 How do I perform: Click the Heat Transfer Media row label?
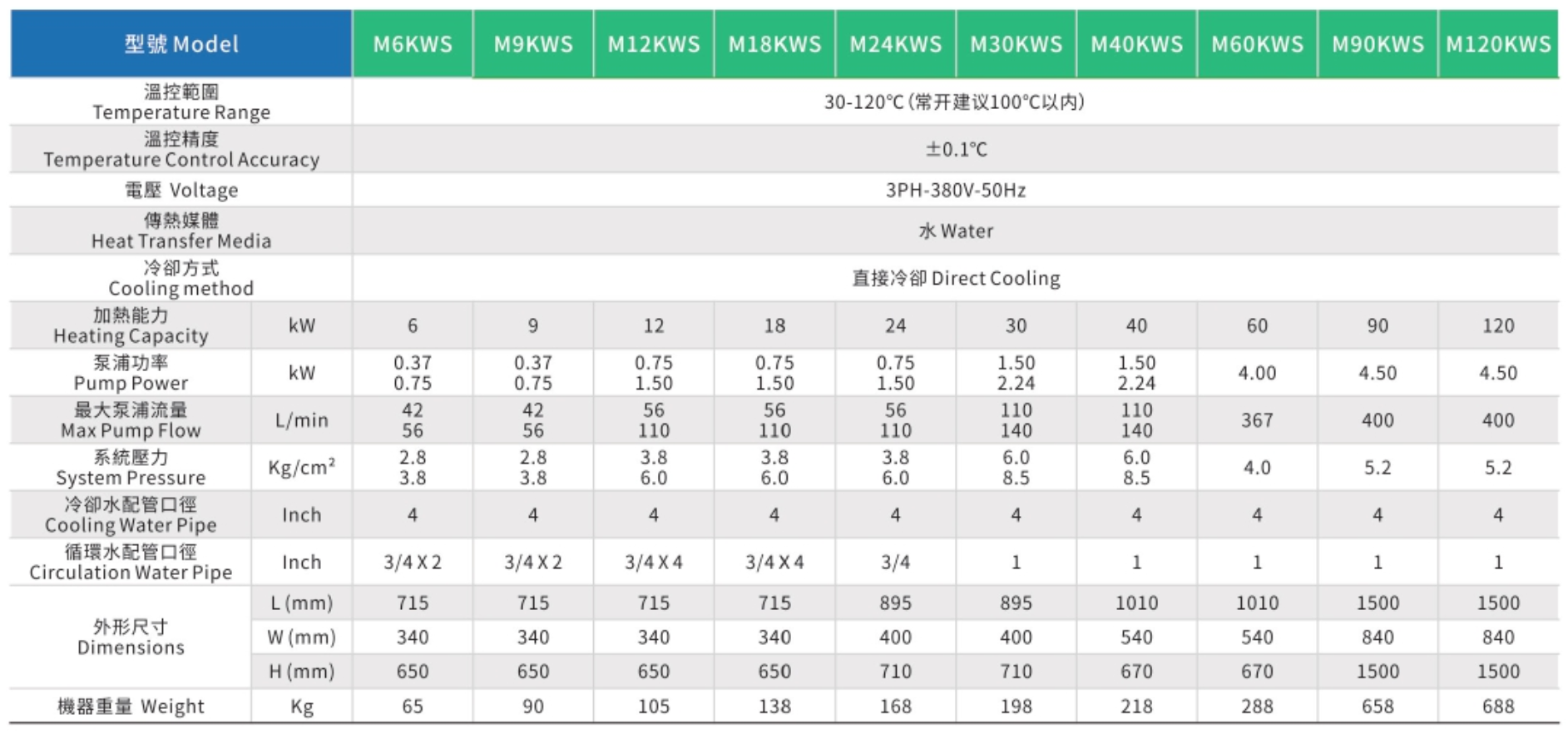(x=181, y=231)
